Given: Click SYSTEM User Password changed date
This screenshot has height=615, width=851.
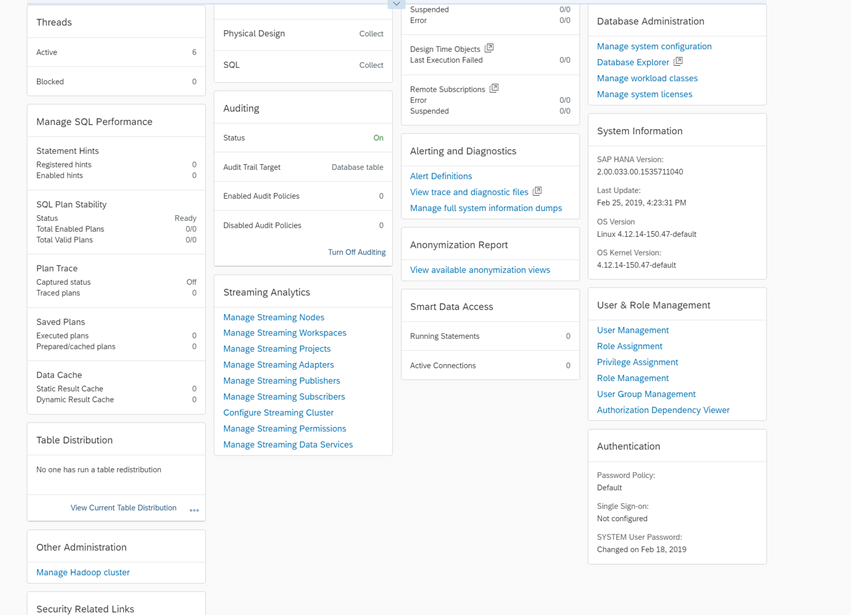Looking at the screenshot, I should tap(642, 549).
